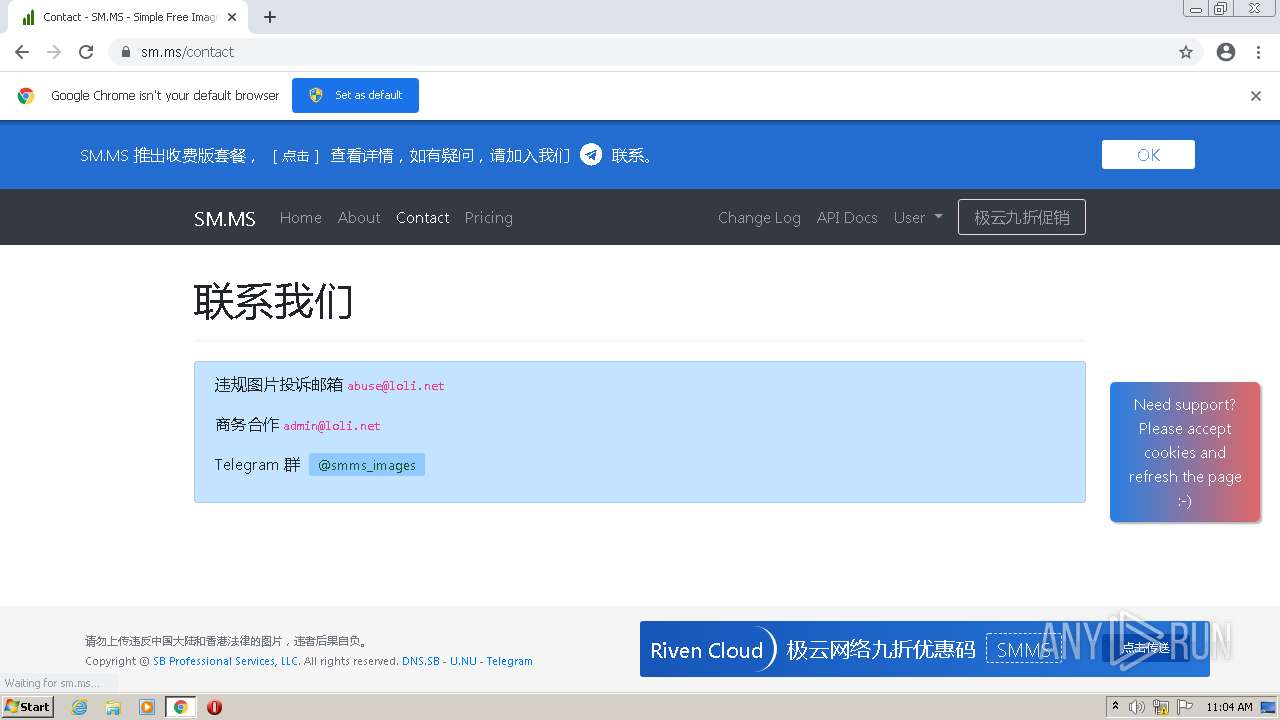1280x720 pixels.
Task: Click Set as default button
Action: [355, 95]
